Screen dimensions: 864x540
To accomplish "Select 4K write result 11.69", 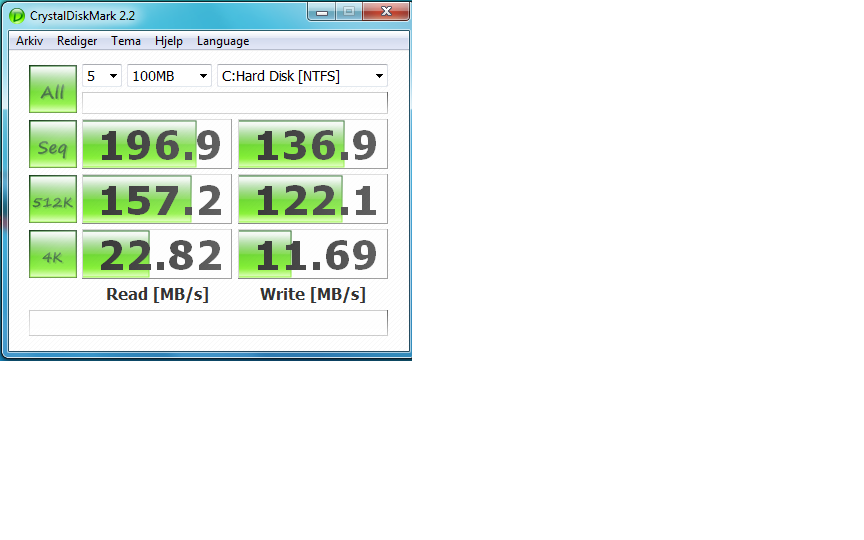I will (x=313, y=255).
